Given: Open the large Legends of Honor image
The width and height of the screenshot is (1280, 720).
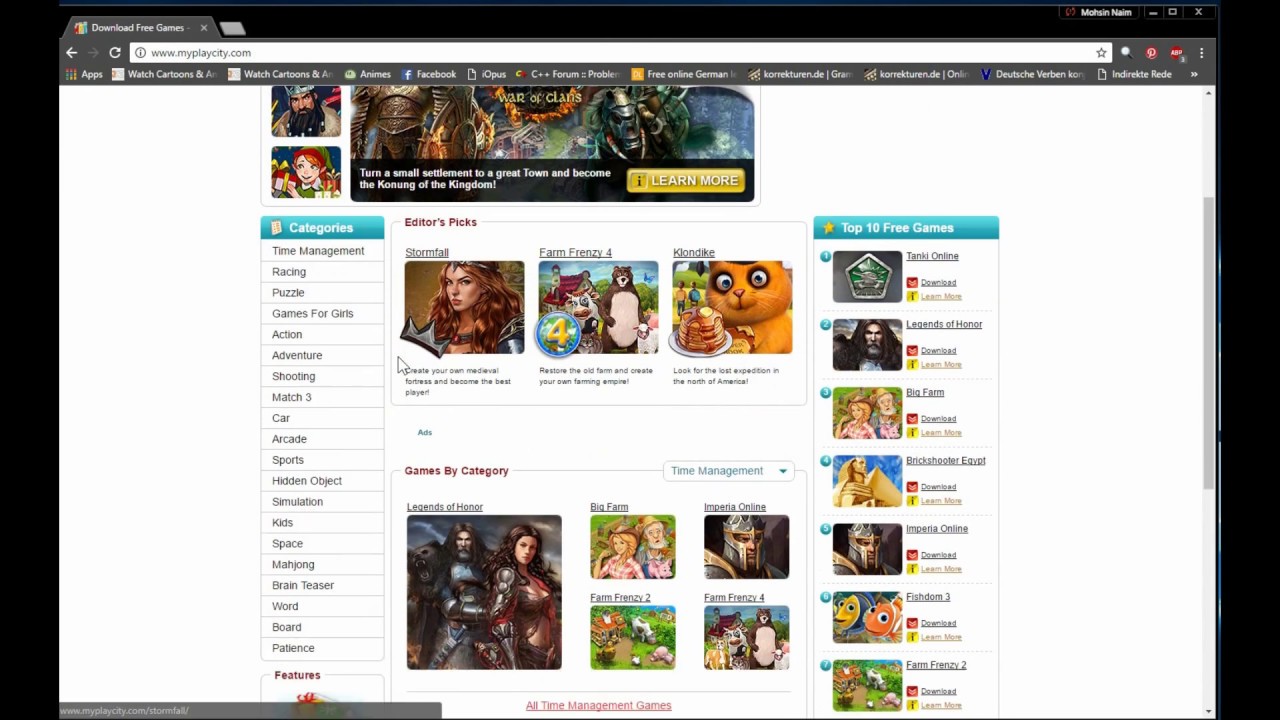Looking at the screenshot, I should click(x=484, y=592).
